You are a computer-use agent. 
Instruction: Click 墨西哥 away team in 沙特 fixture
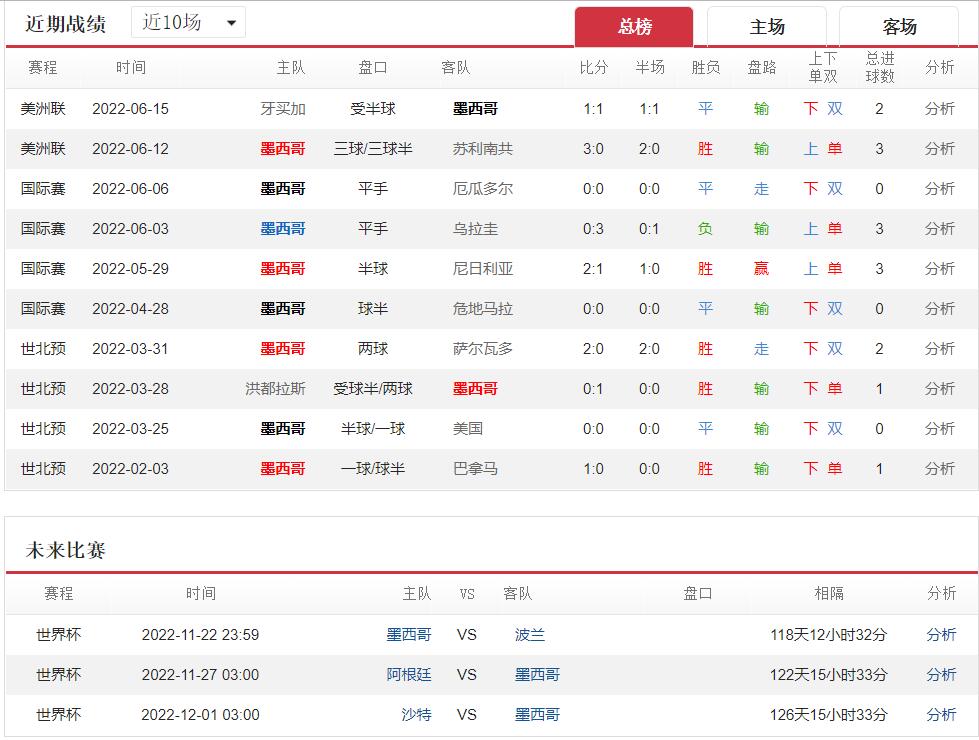pos(537,714)
